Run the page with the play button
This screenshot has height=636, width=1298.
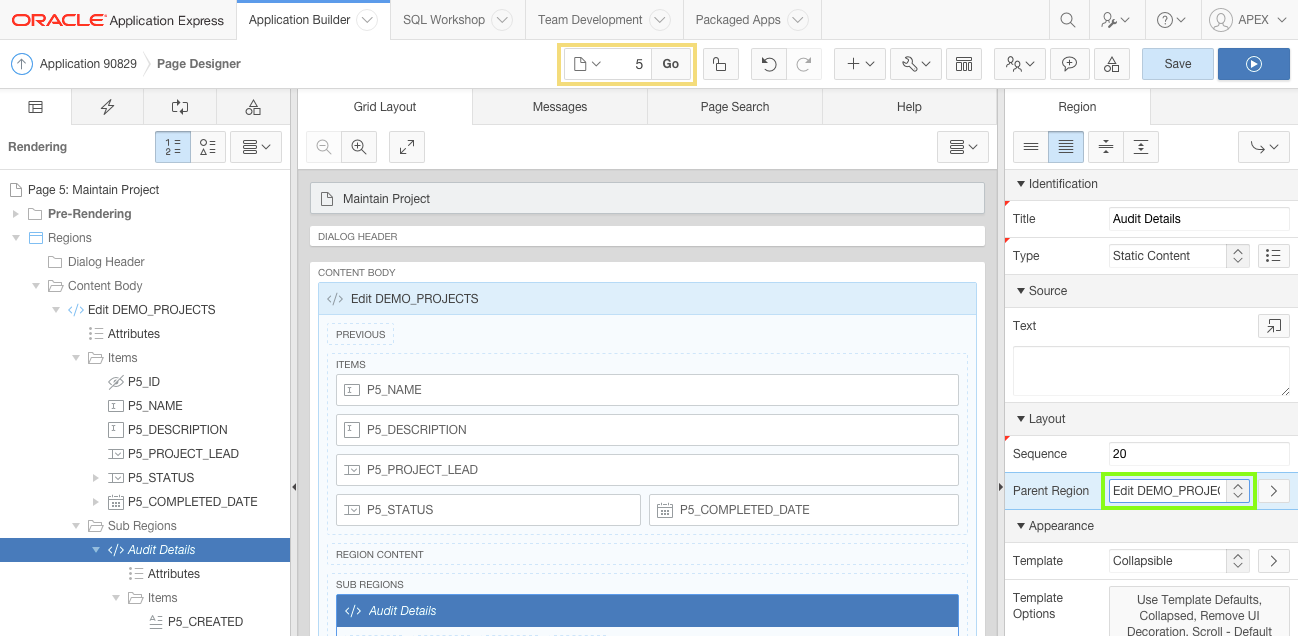click(1253, 64)
